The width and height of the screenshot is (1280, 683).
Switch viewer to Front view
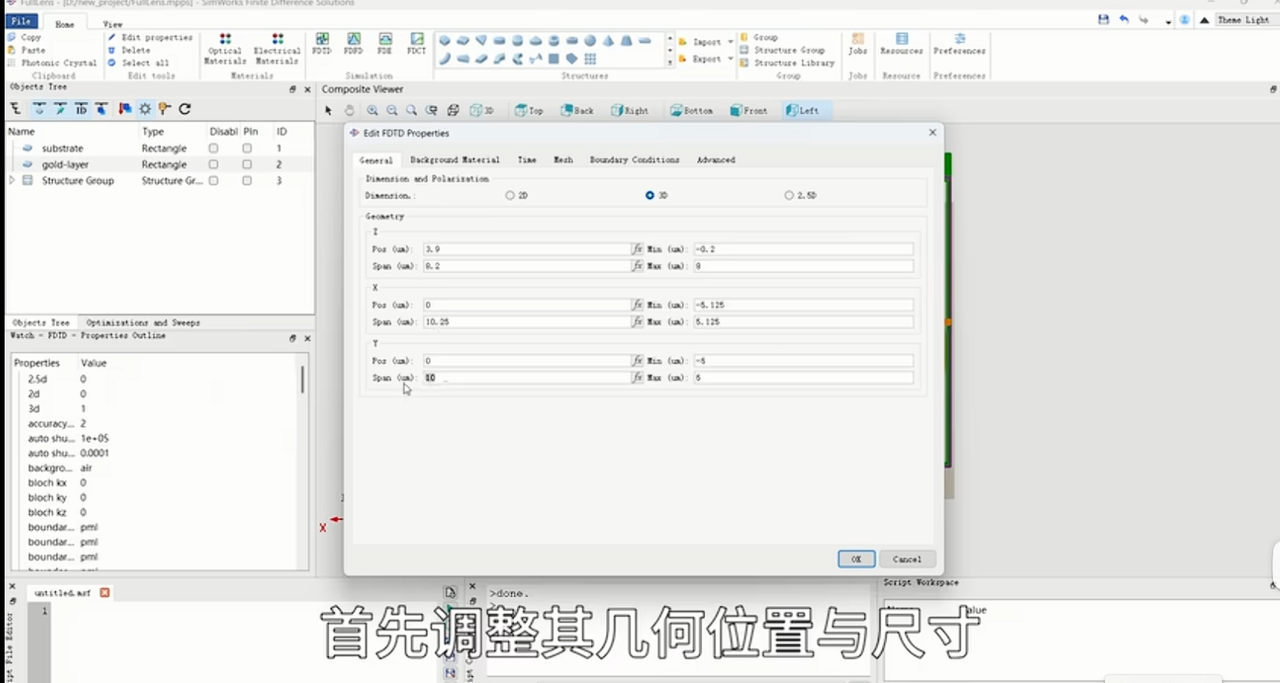749,110
